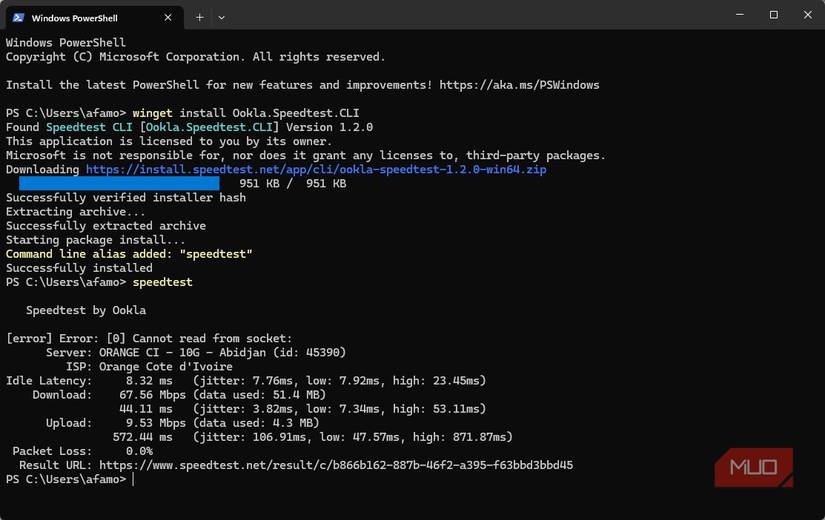Viewport: 825px width, 520px height.
Task: Minimize the terminal window
Action: point(739,15)
